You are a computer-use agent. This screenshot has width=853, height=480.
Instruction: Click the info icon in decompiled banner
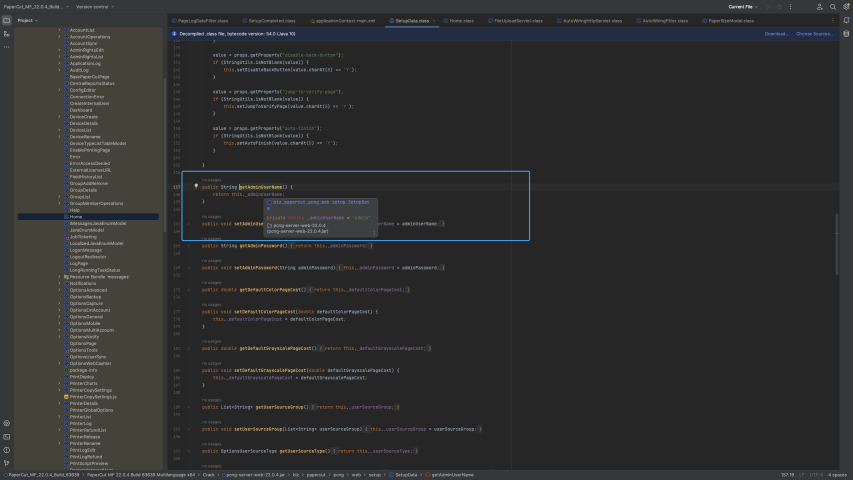(x=174, y=34)
